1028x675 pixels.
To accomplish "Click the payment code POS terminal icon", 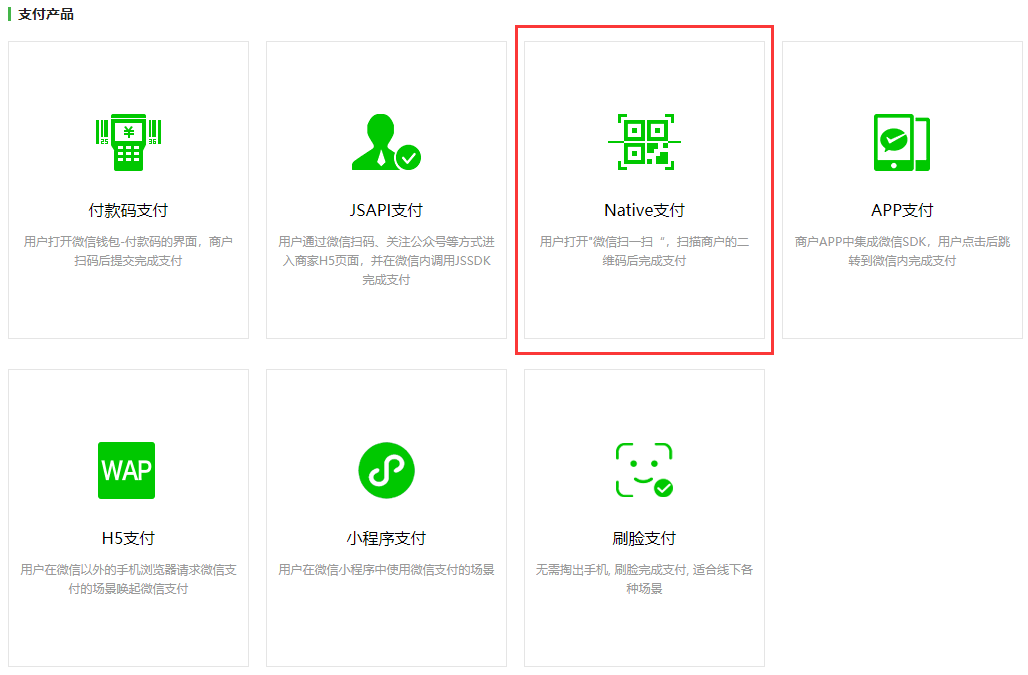I will [128, 142].
